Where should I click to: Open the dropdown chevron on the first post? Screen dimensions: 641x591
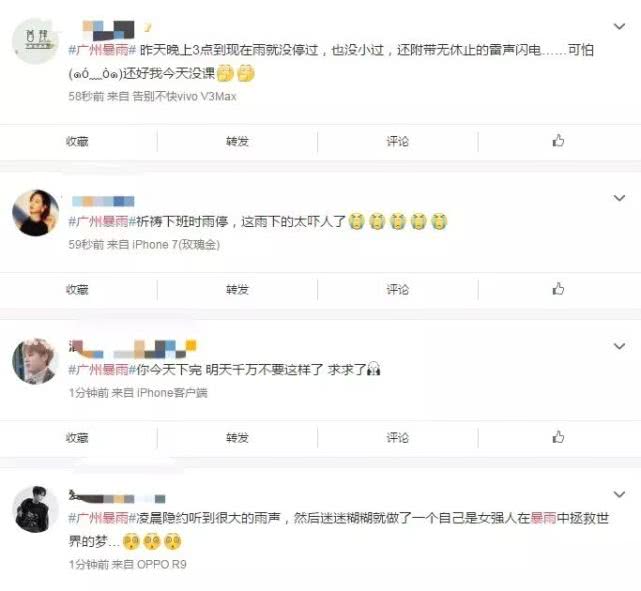[620, 27]
